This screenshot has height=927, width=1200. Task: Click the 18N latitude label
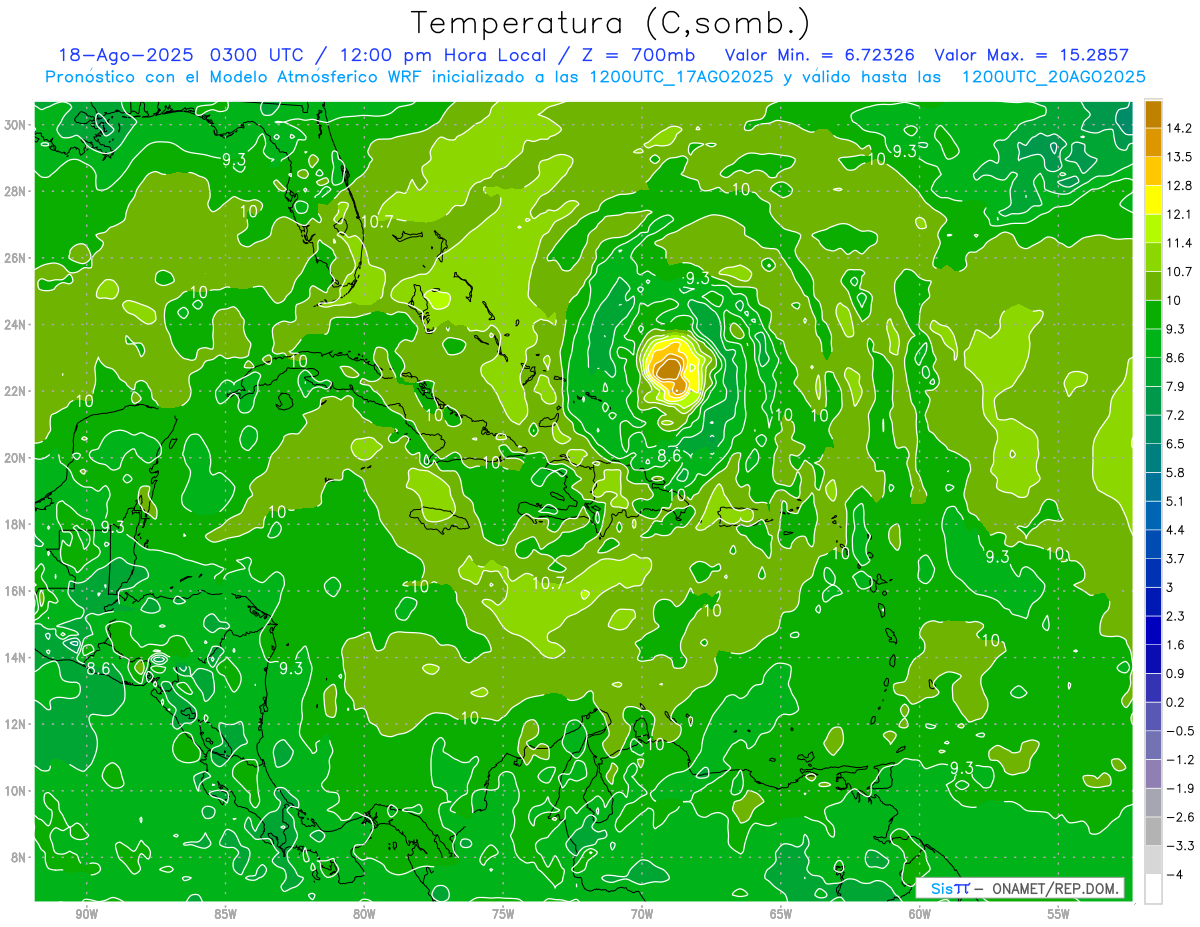tap(15, 524)
